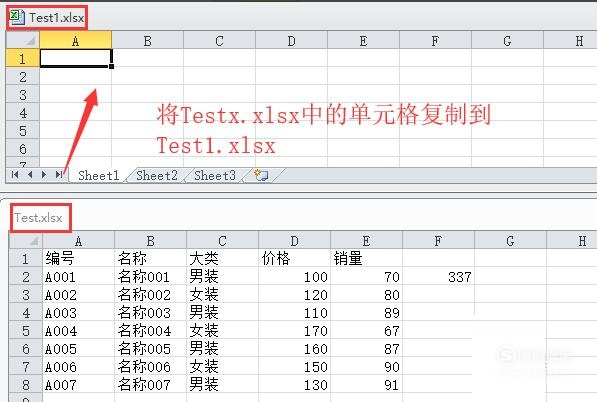Screen dimensions: 597x402
Task: Select cell containing 名称002
Action: pos(150,294)
